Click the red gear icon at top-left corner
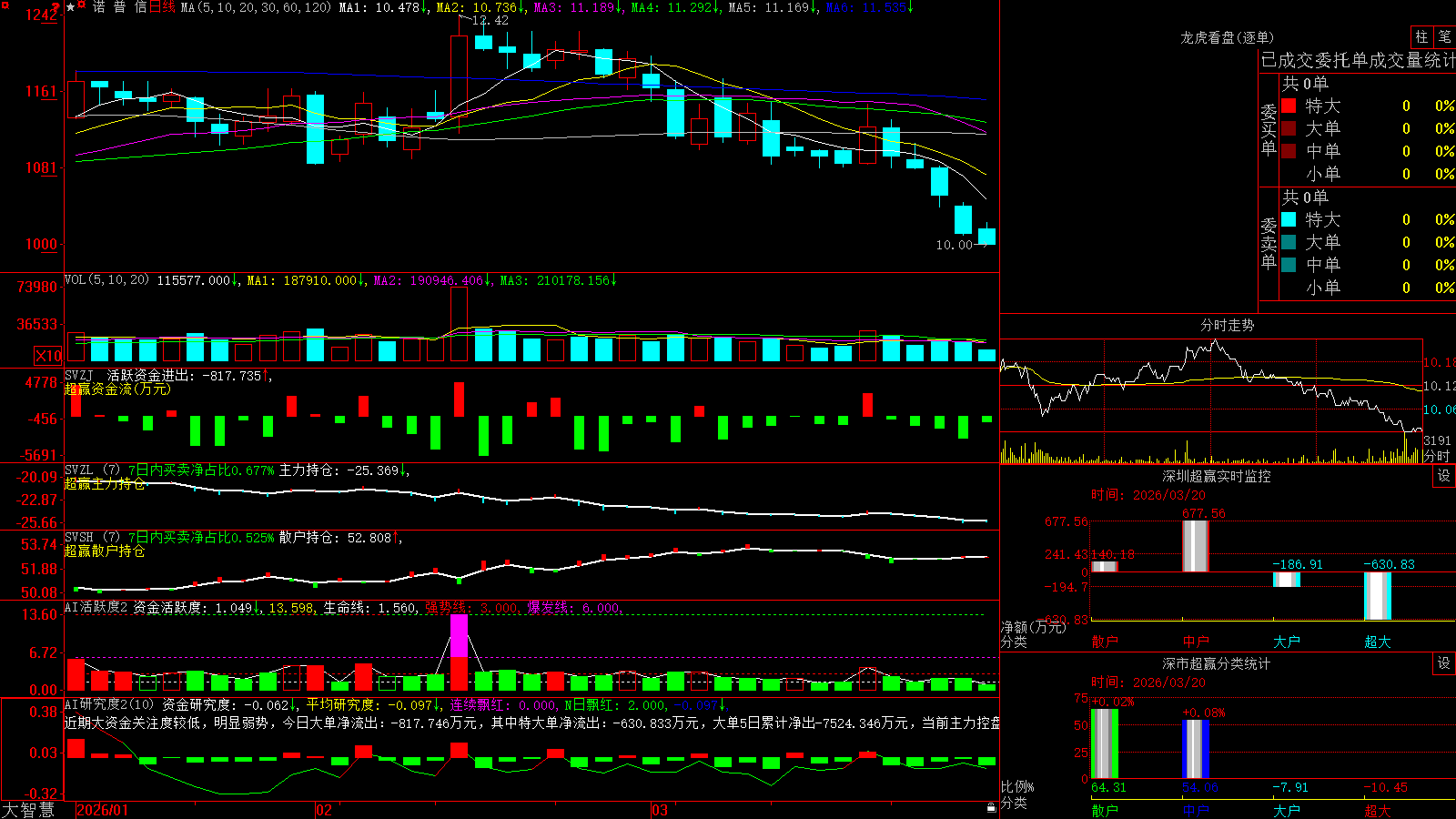 click(x=5, y=5)
